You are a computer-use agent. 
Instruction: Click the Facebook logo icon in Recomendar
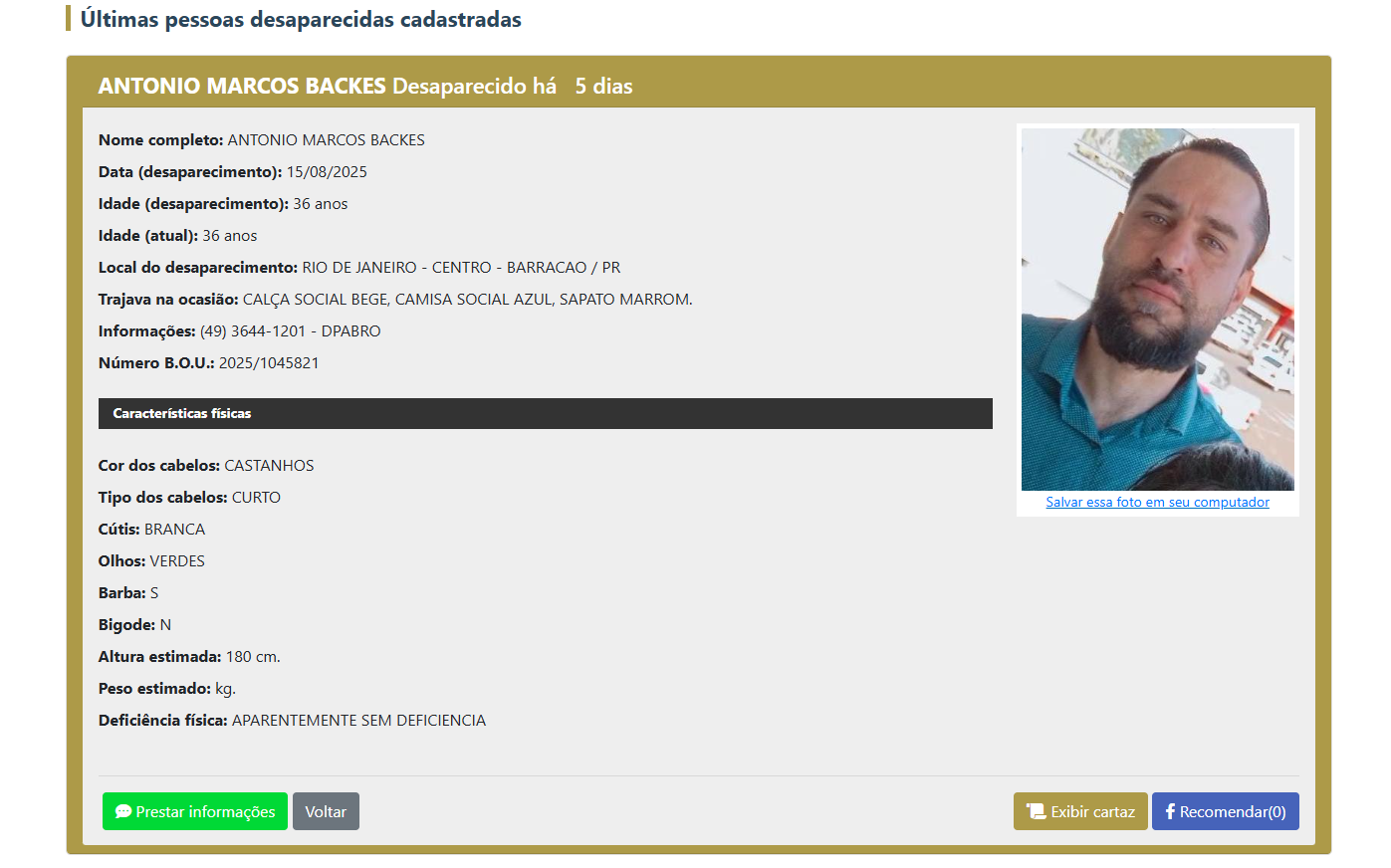pos(1170,811)
